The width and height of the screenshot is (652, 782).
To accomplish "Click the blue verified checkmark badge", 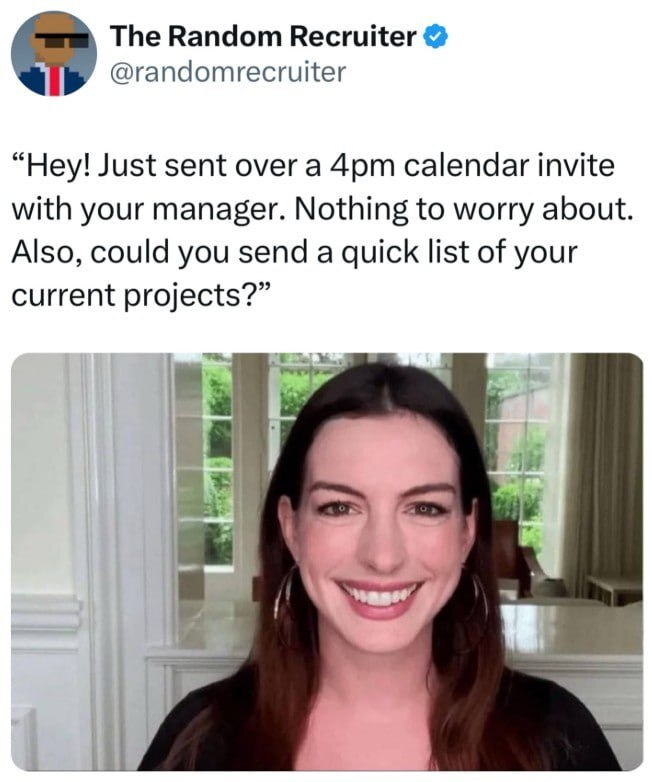I will (435, 37).
